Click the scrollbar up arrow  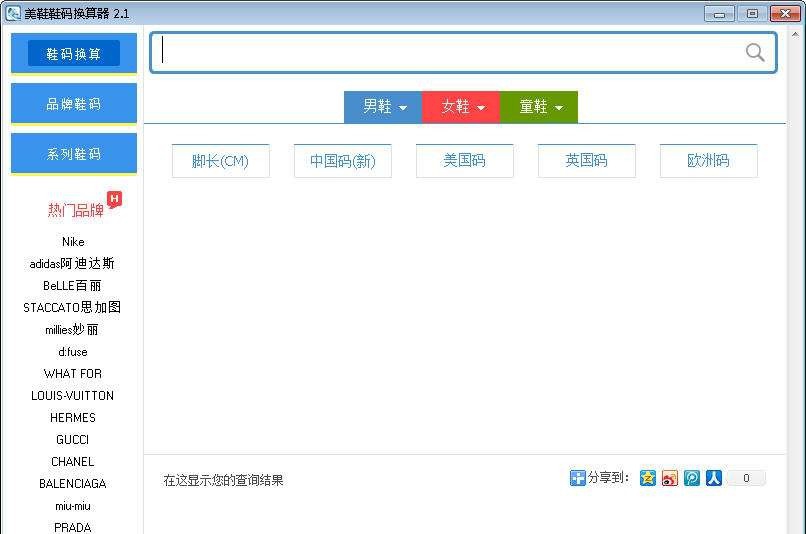tap(795, 34)
